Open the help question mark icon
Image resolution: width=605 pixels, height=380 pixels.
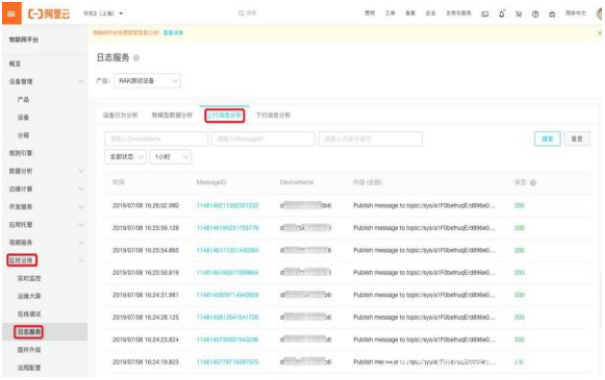(535, 14)
